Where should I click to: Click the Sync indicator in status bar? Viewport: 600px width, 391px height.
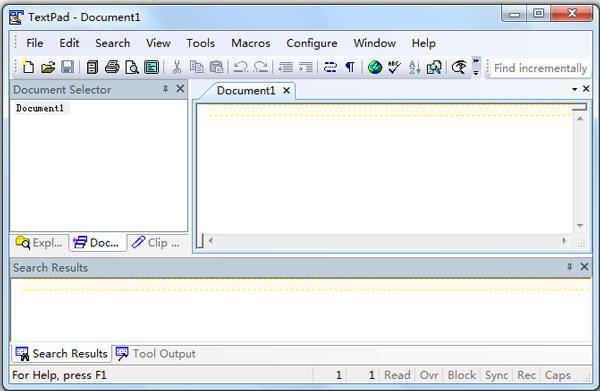496,375
